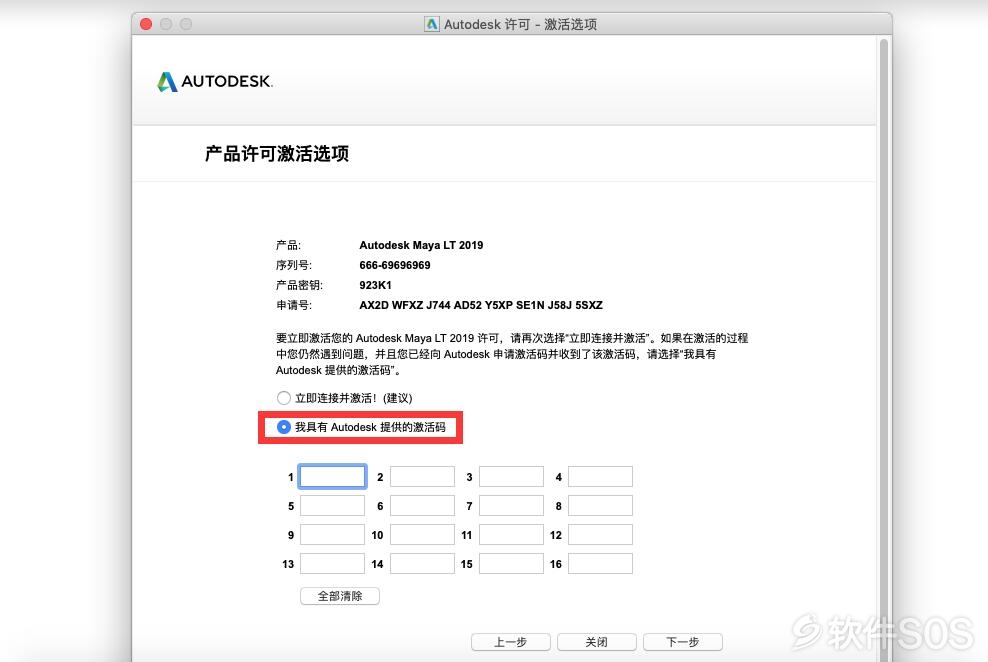Screen dimensions: 988x662
Task: Click the 产品许可激活选项 heading
Action: pos(277,154)
